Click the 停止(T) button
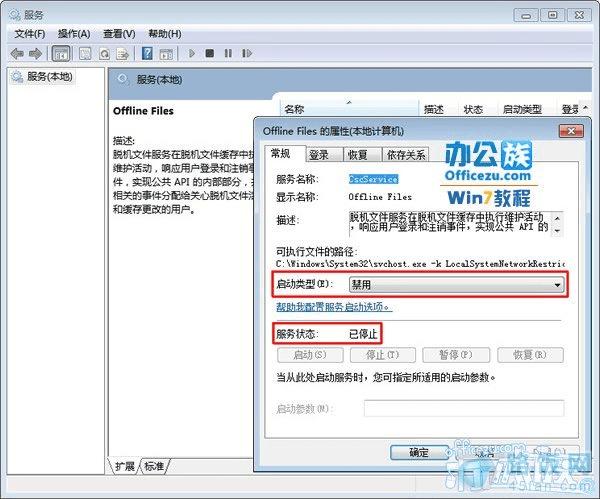 [383, 355]
